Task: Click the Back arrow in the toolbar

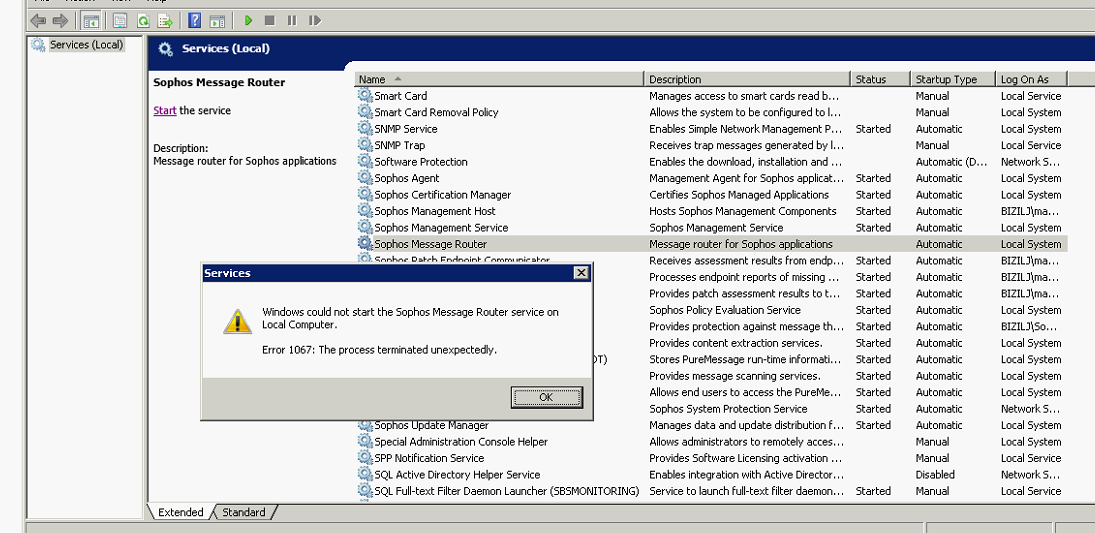Action: 38,21
